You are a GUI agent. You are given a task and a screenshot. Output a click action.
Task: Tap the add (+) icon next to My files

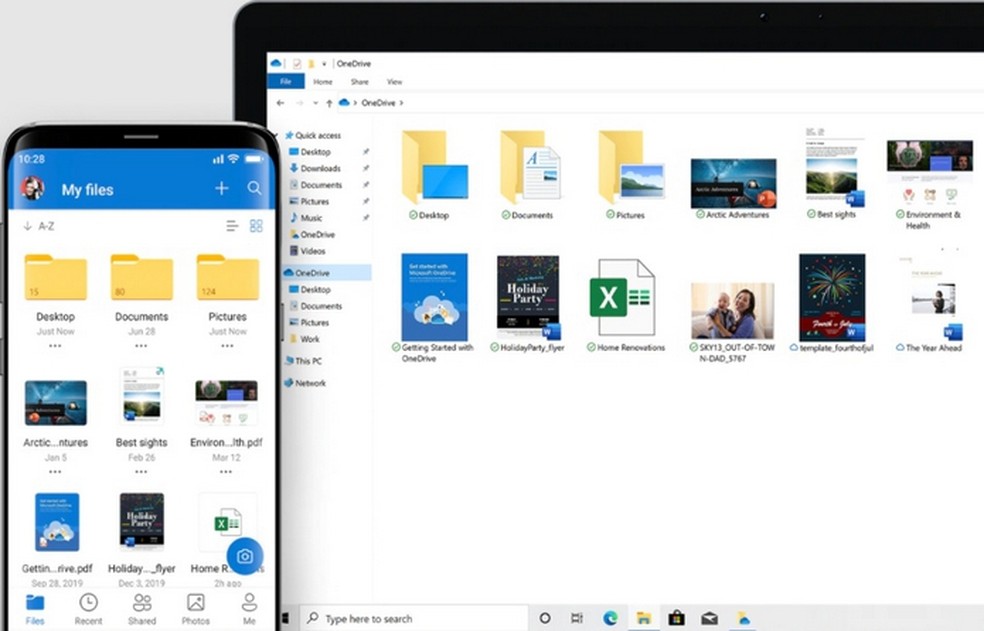pos(220,189)
